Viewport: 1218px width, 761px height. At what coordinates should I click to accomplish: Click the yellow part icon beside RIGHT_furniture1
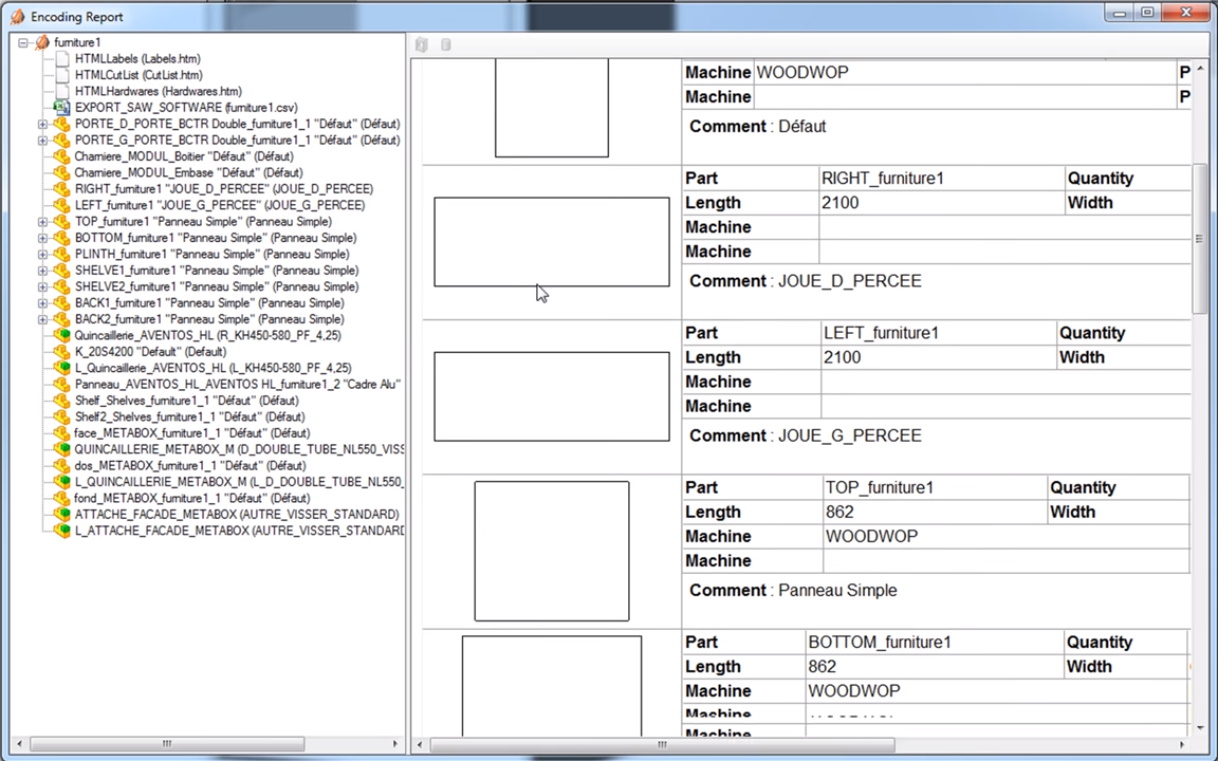[x=62, y=189]
